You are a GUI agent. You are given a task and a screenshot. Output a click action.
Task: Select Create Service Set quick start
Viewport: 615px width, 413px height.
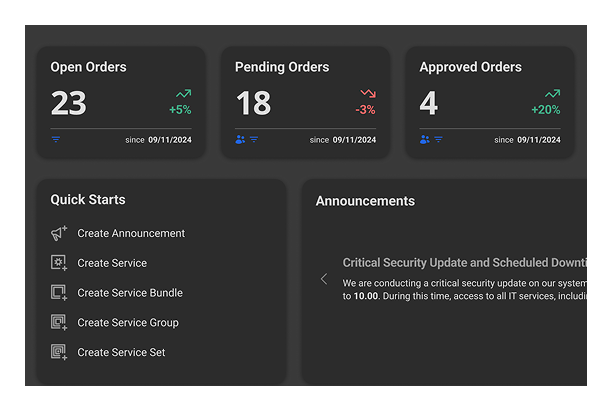coord(121,352)
